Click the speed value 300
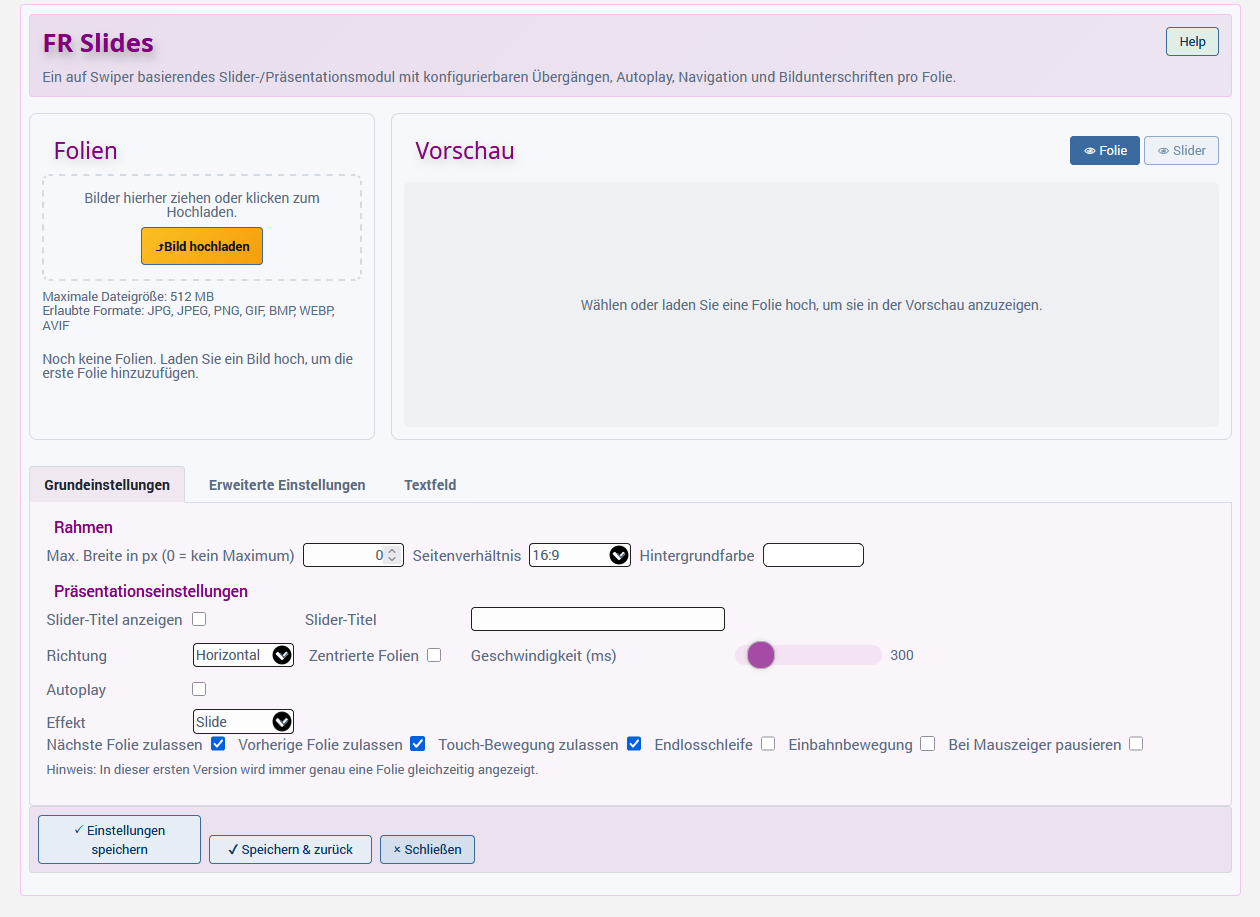 click(902, 656)
